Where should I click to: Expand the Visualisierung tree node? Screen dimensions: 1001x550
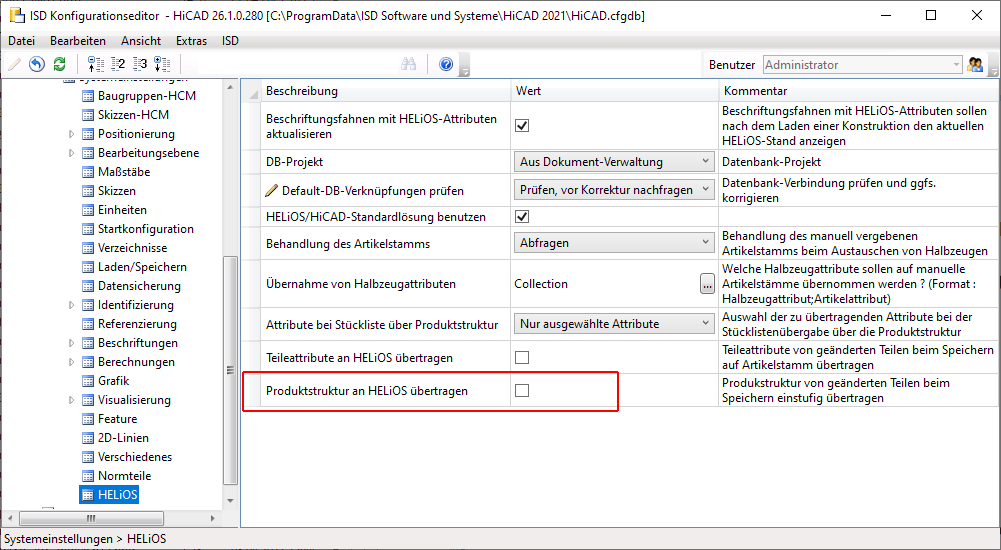click(72, 400)
